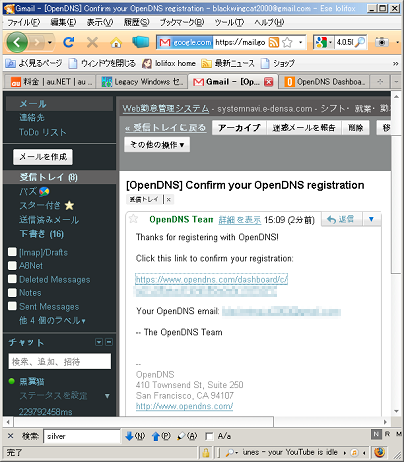Open the 編集 menu
Image resolution: width=404 pixels, height=462 pixels.
63,22
